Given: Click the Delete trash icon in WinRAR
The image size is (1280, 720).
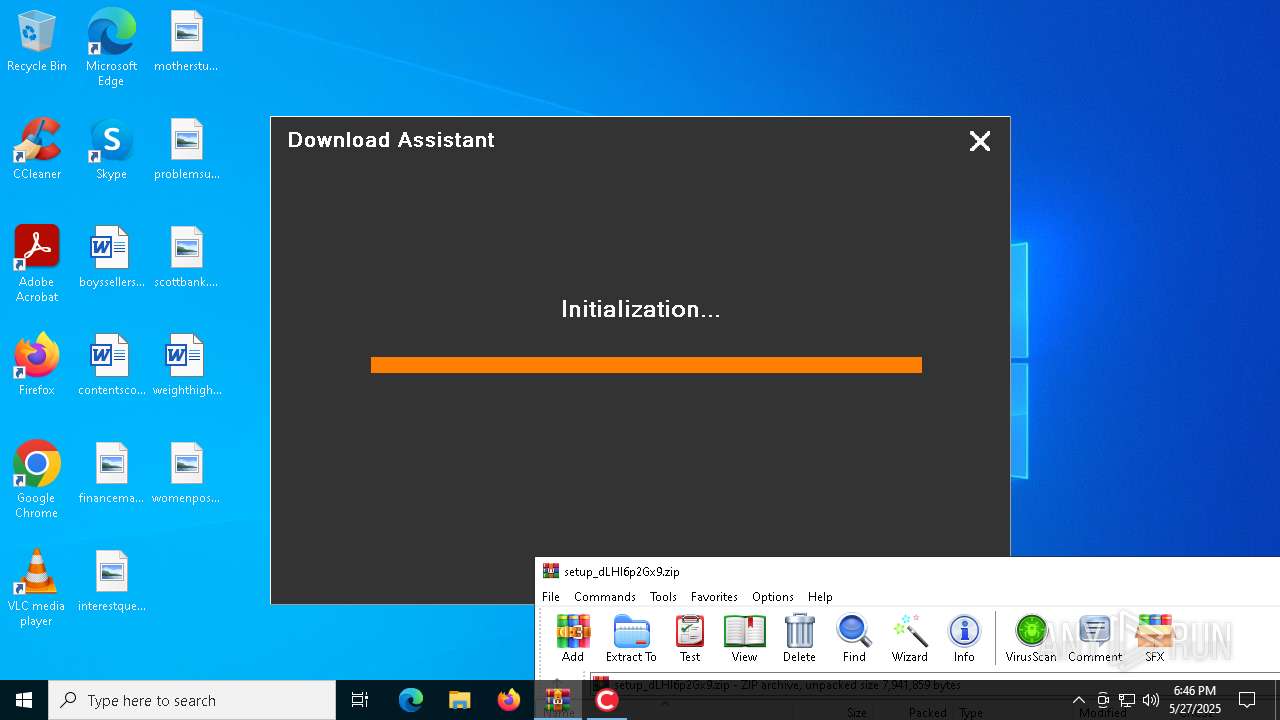Looking at the screenshot, I should [799, 638].
